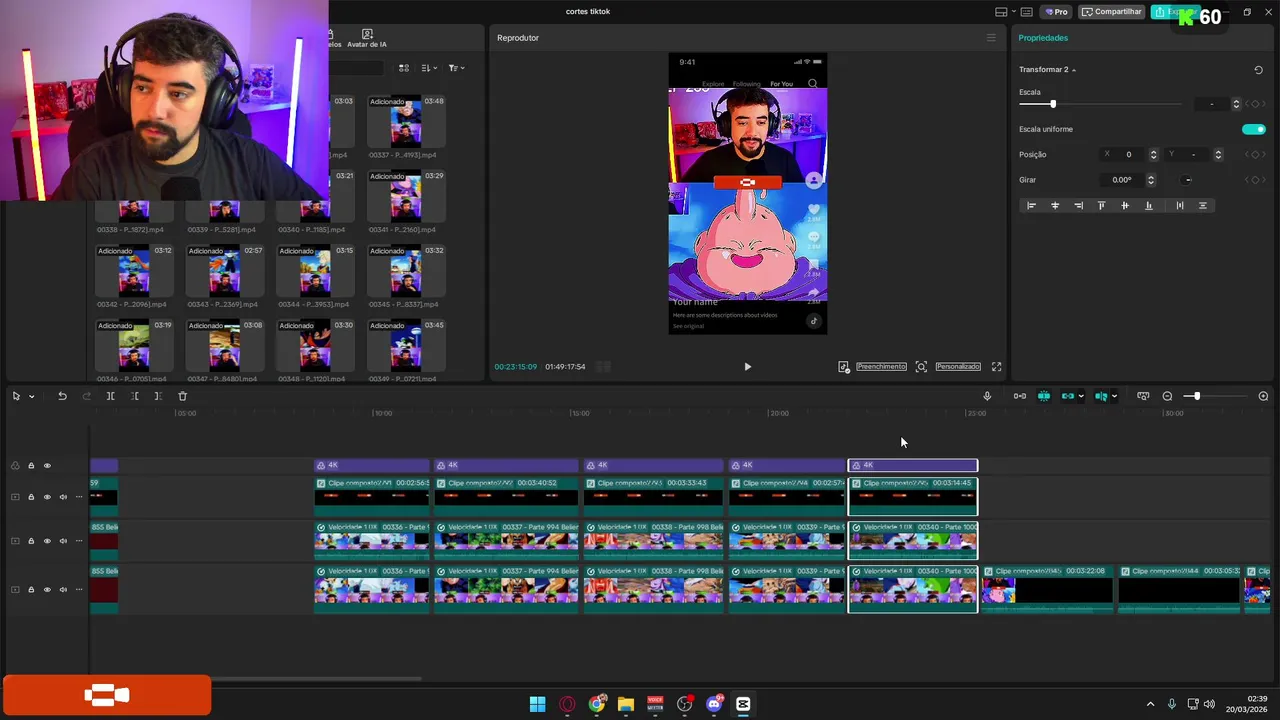The width and height of the screenshot is (1280, 720).
Task: Collapse the Transformar 2 section
Action: [x=1074, y=70]
